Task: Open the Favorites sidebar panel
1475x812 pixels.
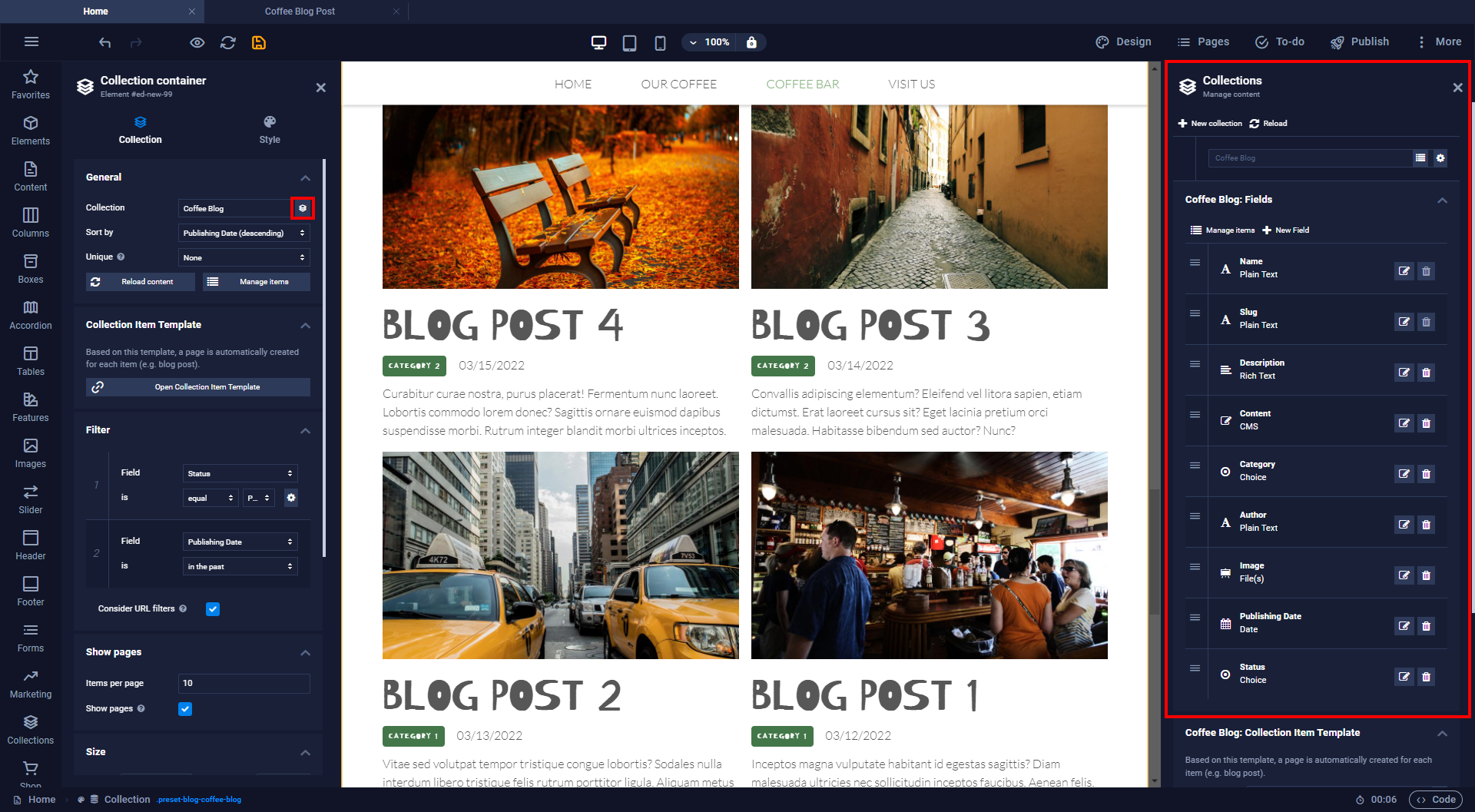Action: [x=31, y=85]
